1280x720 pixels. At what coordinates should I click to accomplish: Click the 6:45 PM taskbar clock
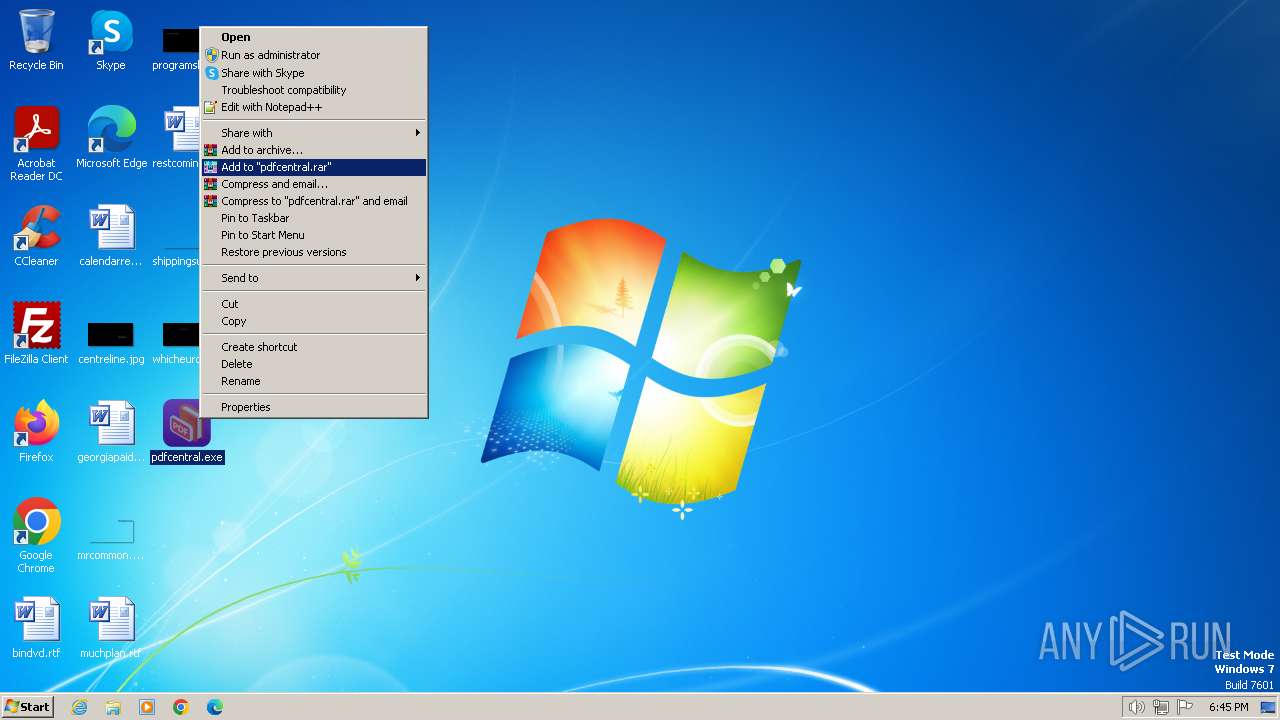(x=1228, y=707)
